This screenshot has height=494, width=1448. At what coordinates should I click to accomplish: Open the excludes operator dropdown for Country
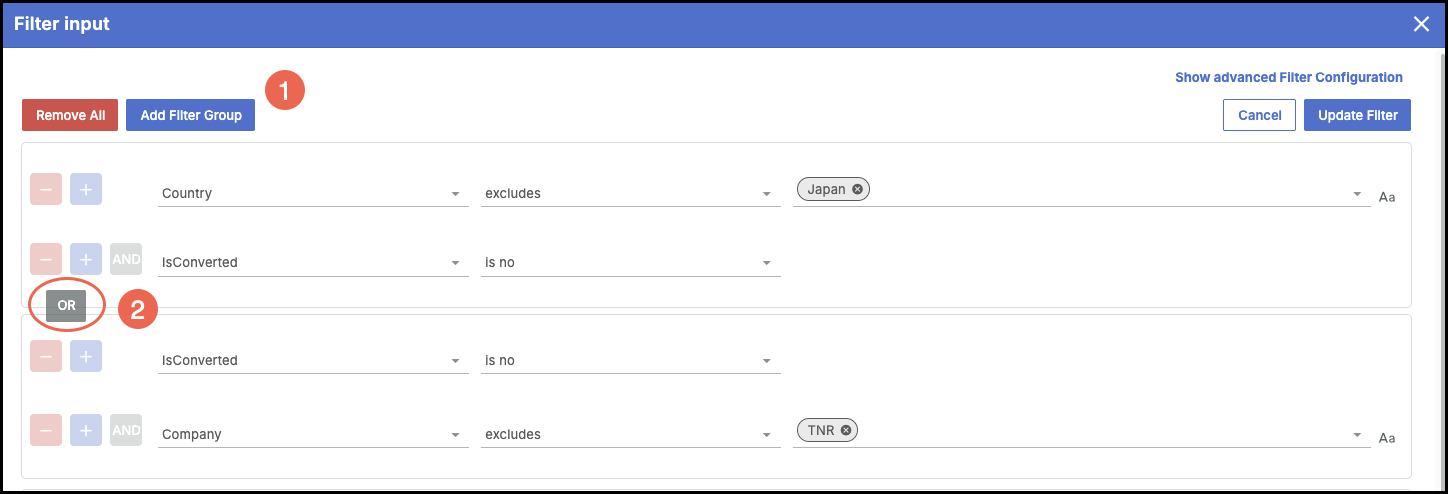click(x=630, y=193)
